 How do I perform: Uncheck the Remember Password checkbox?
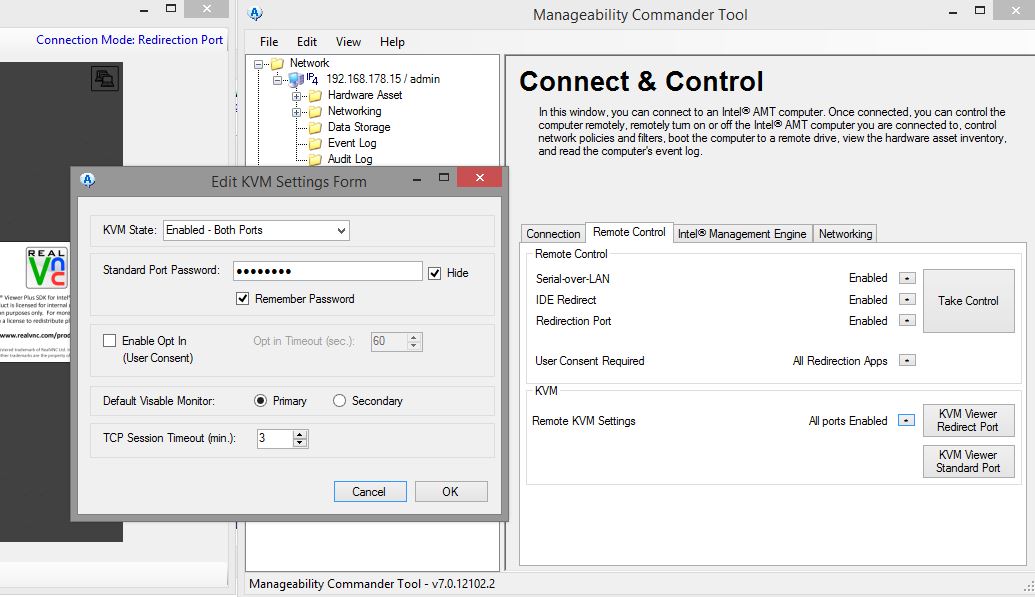[x=242, y=298]
